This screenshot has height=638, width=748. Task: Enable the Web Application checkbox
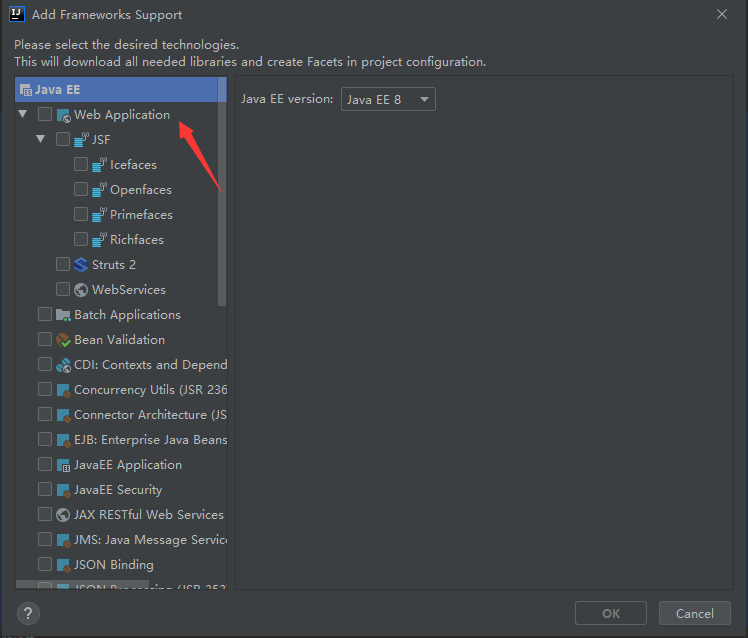tap(45, 115)
